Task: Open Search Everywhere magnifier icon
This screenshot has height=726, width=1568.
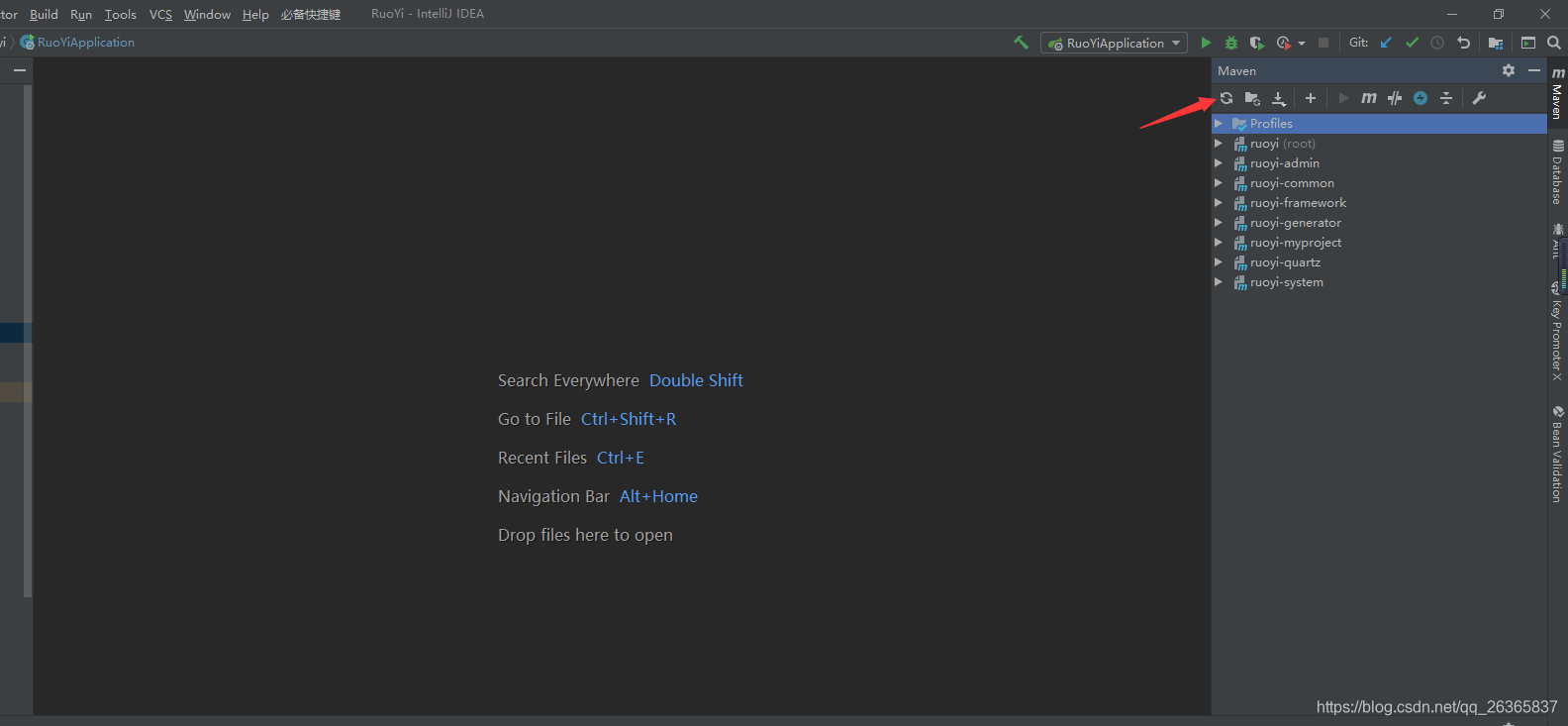Action: (1554, 43)
